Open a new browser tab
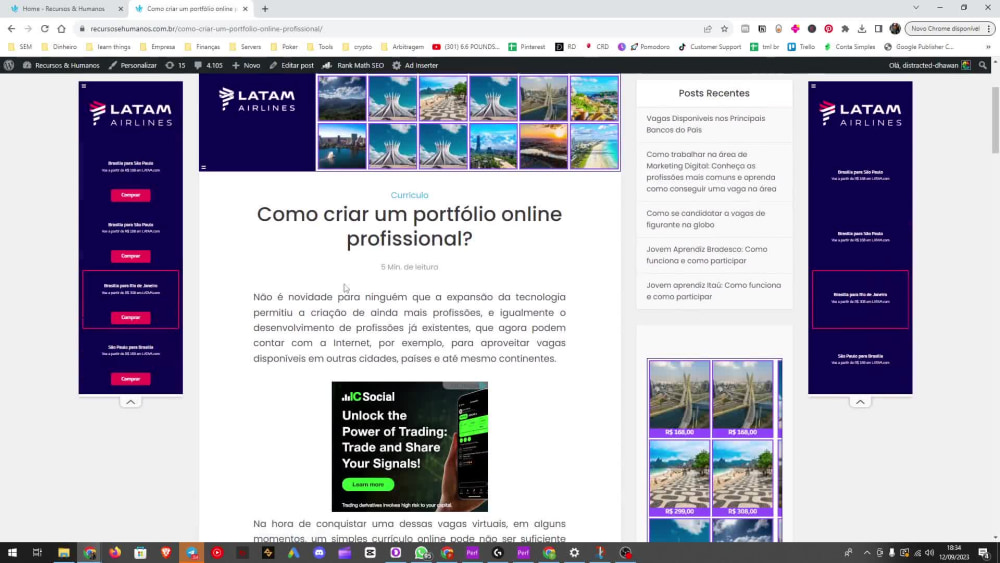The height and width of the screenshot is (563, 1000). 265,9
